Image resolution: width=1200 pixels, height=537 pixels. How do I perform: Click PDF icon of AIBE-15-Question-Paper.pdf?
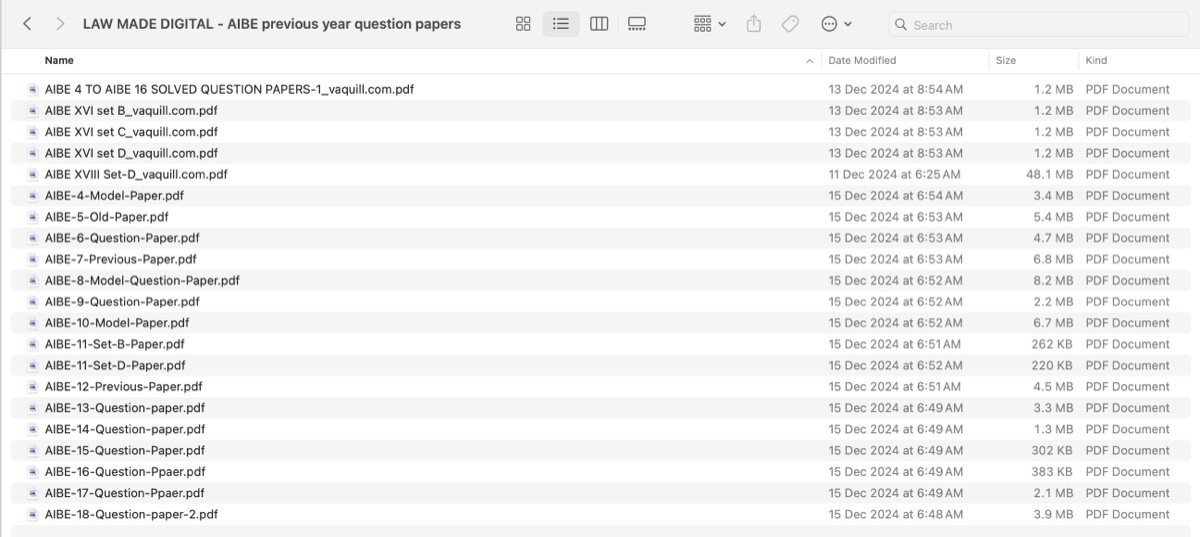[x=33, y=451]
